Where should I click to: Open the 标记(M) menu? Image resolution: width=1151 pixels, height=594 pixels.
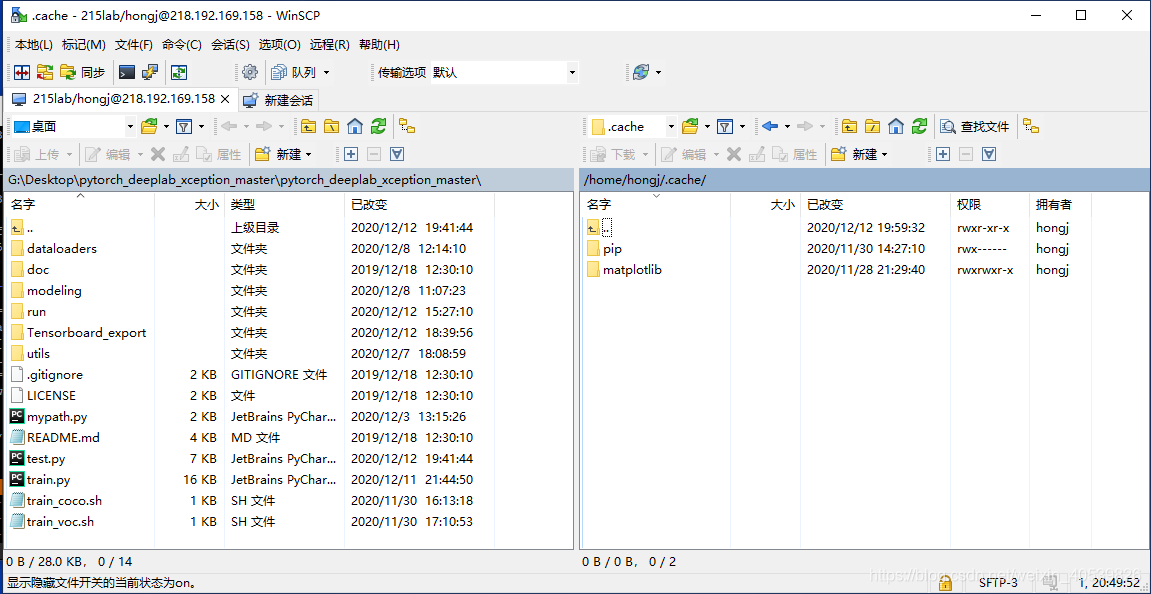click(84, 45)
